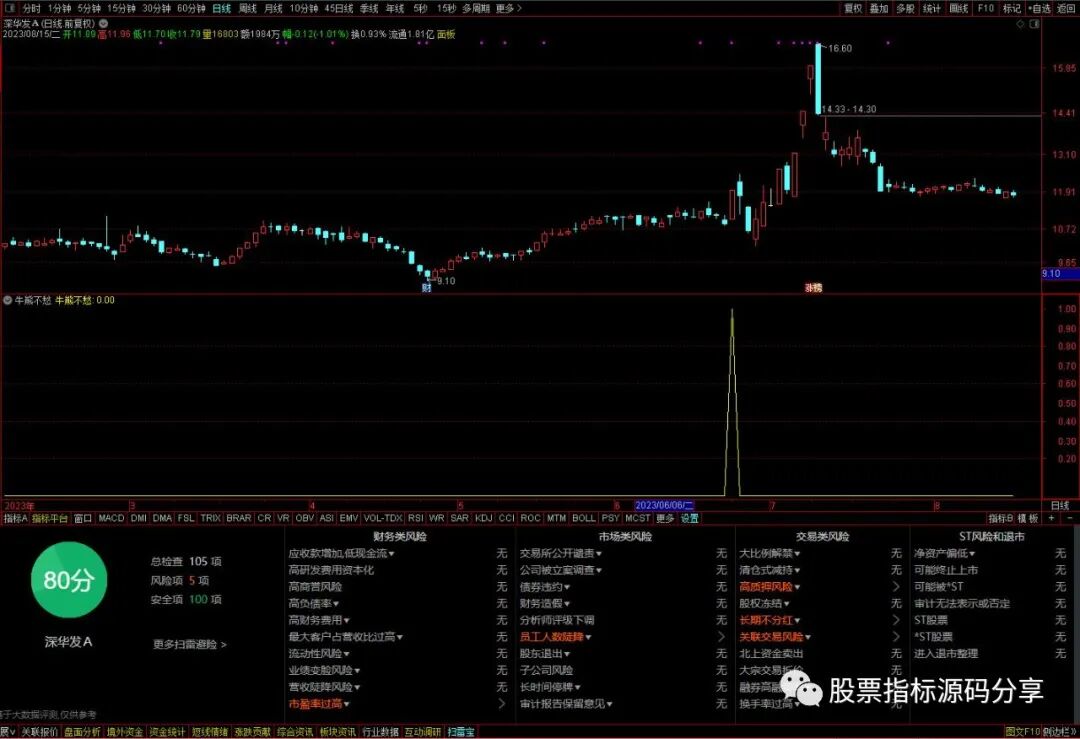Click the 标记 mark button
Screen dimensions: 1080x739
(1012, 8)
